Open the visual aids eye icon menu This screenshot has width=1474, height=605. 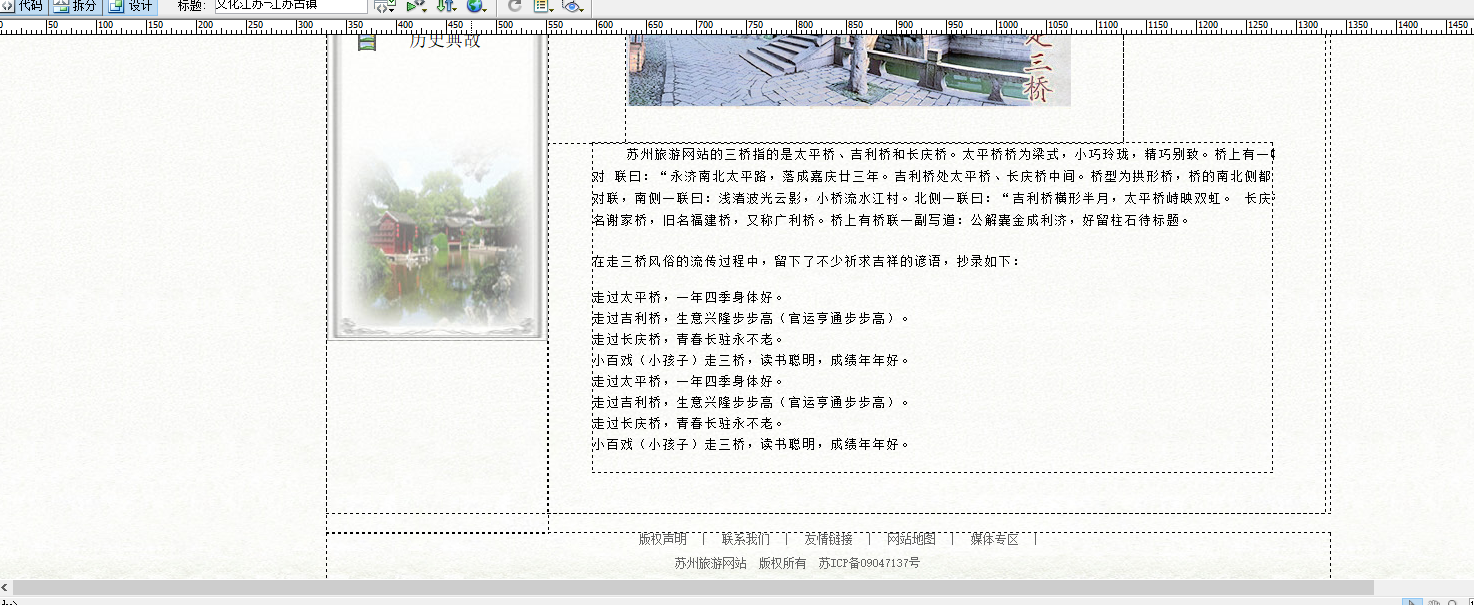click(572, 6)
